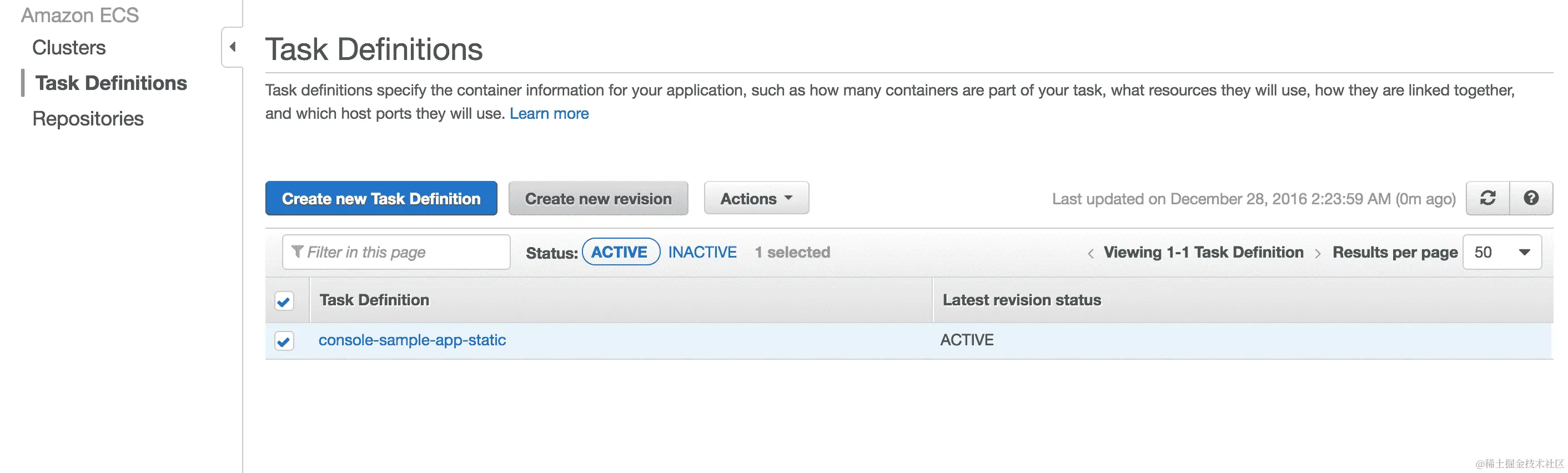The image size is (1568, 473).
Task: Open the Learn more link
Action: click(x=549, y=114)
